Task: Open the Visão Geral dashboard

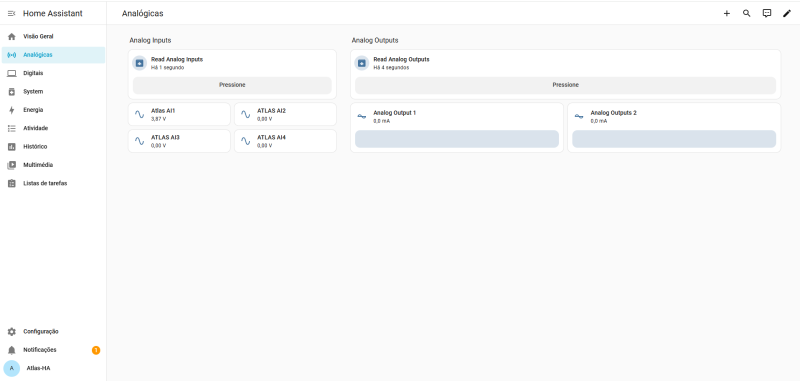Action: (x=54, y=37)
